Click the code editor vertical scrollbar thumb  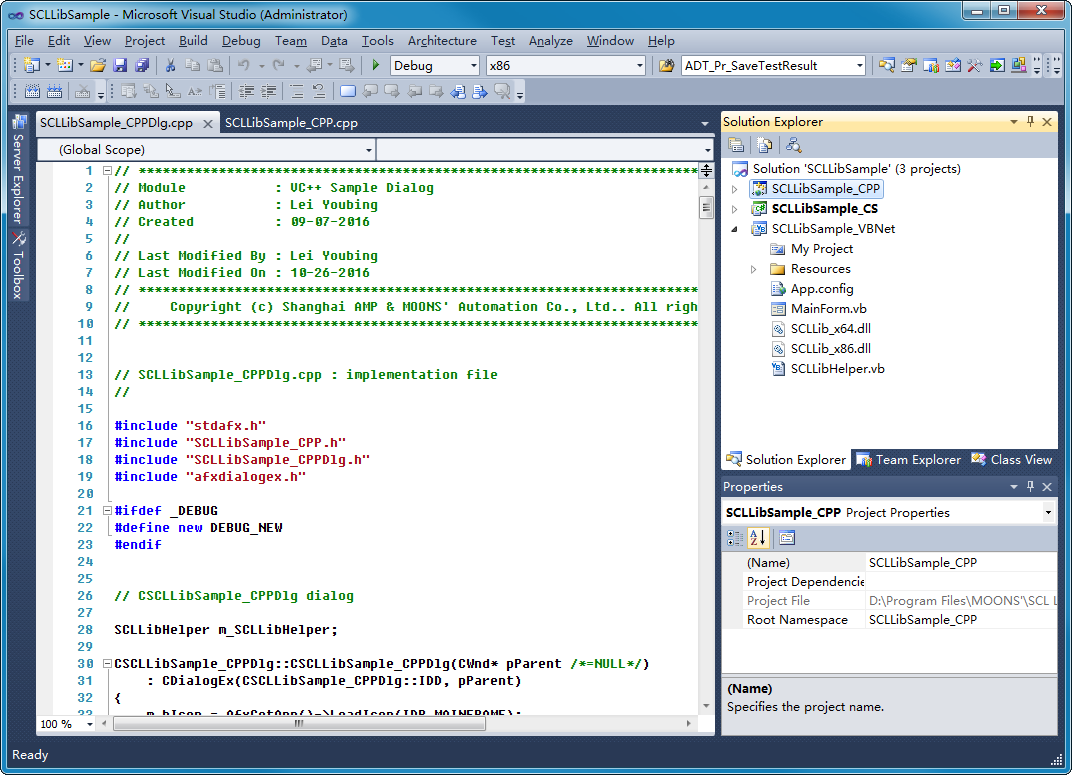[706, 207]
